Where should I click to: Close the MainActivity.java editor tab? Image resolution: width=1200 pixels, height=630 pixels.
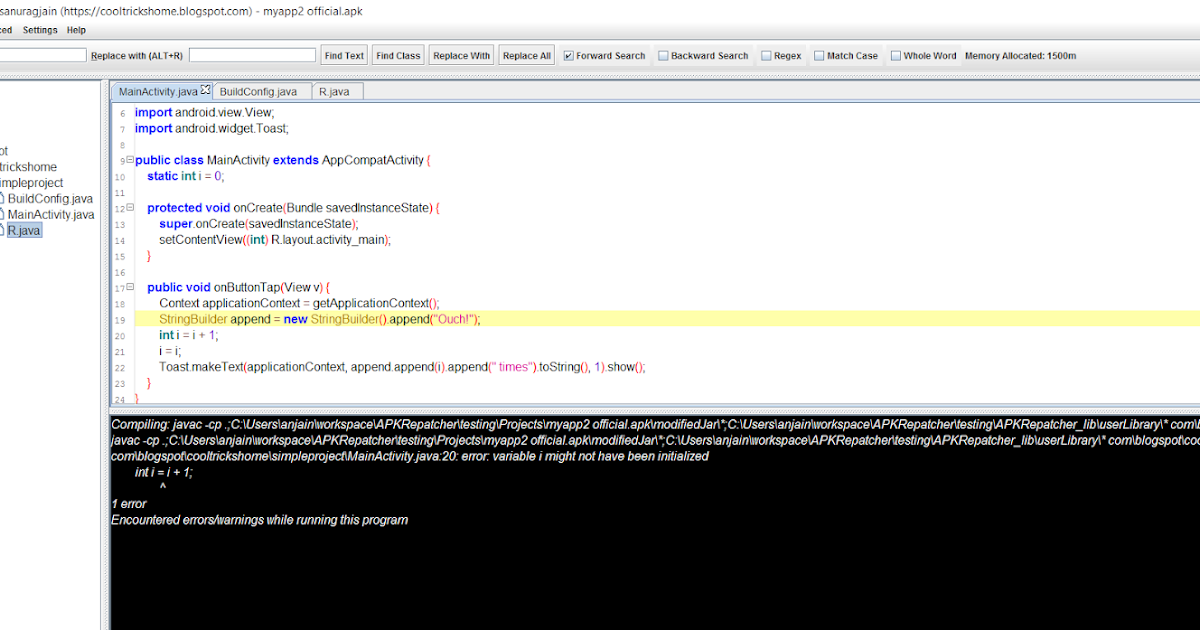tap(203, 89)
